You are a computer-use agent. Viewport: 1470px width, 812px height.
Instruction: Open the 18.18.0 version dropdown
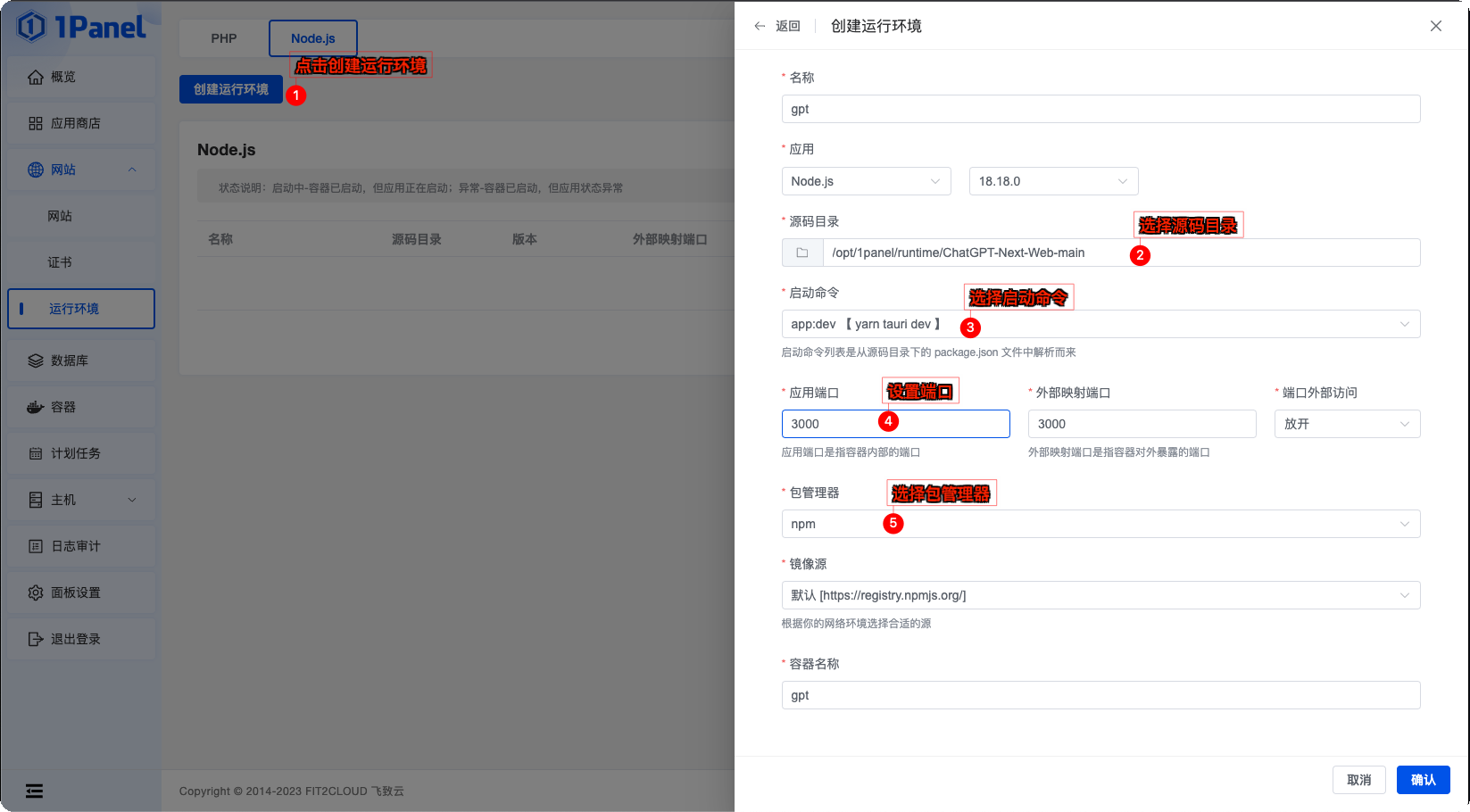(1052, 181)
